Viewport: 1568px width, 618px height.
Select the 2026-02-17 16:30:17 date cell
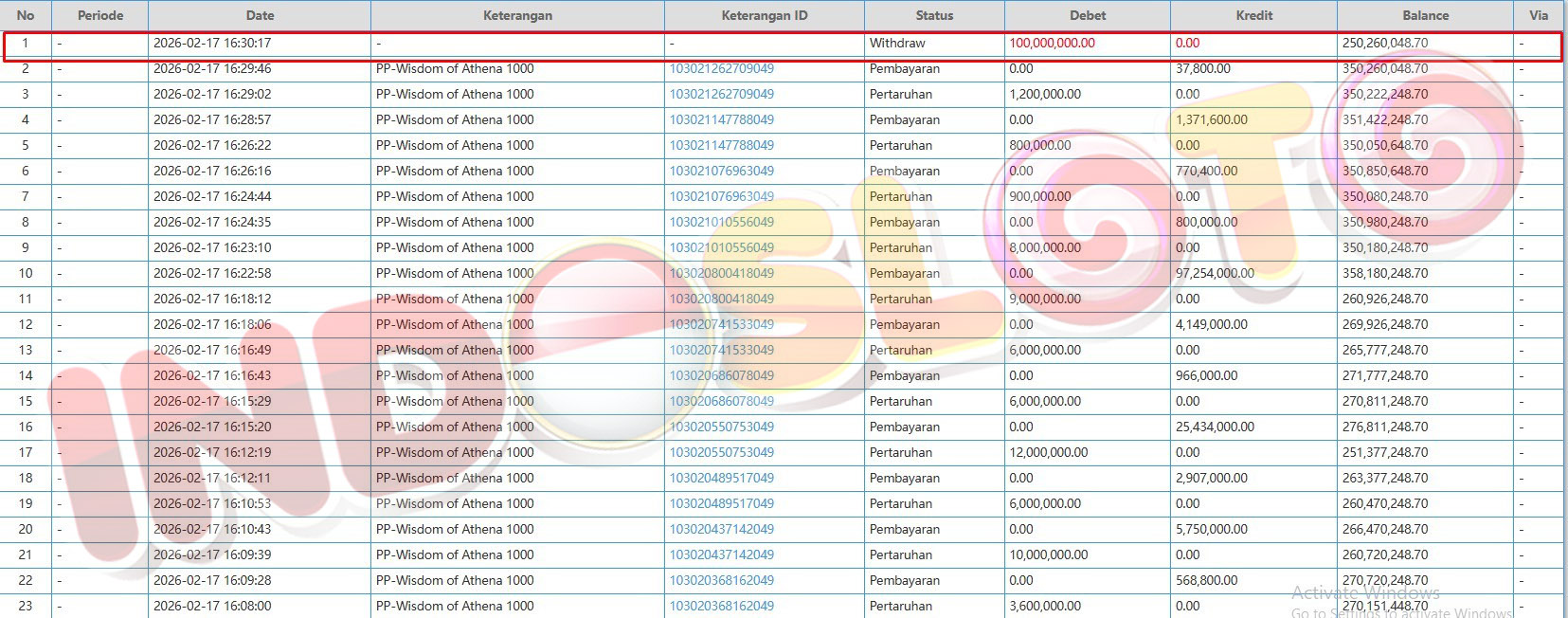click(x=212, y=43)
